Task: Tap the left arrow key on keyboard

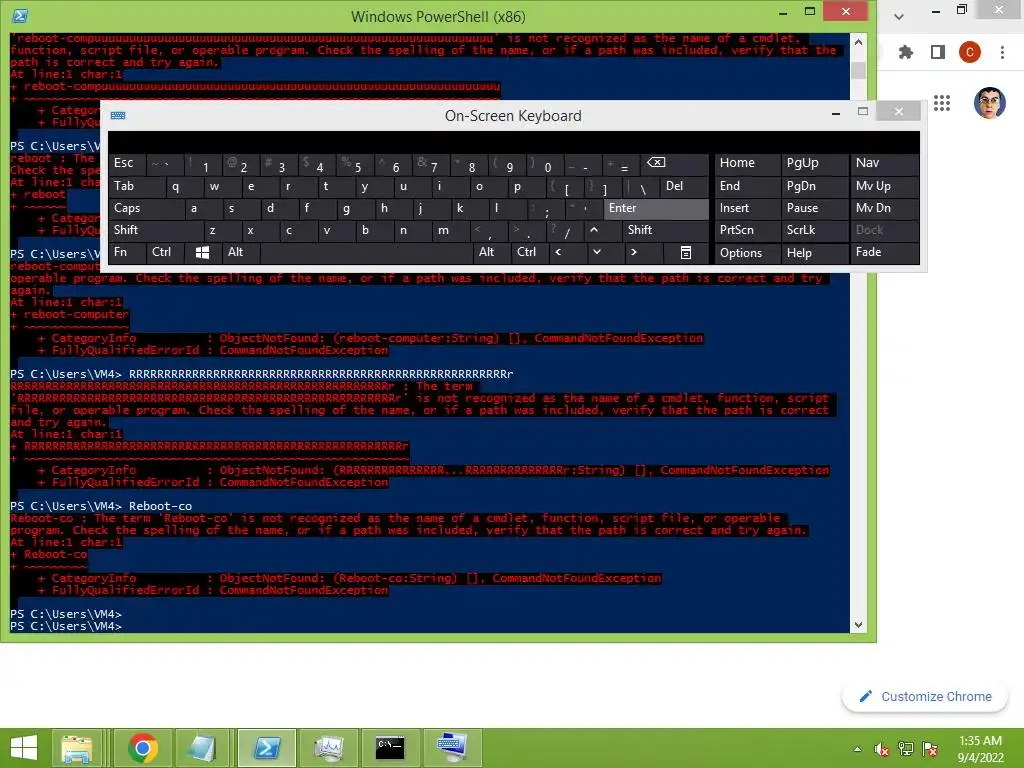Action: pos(558,252)
